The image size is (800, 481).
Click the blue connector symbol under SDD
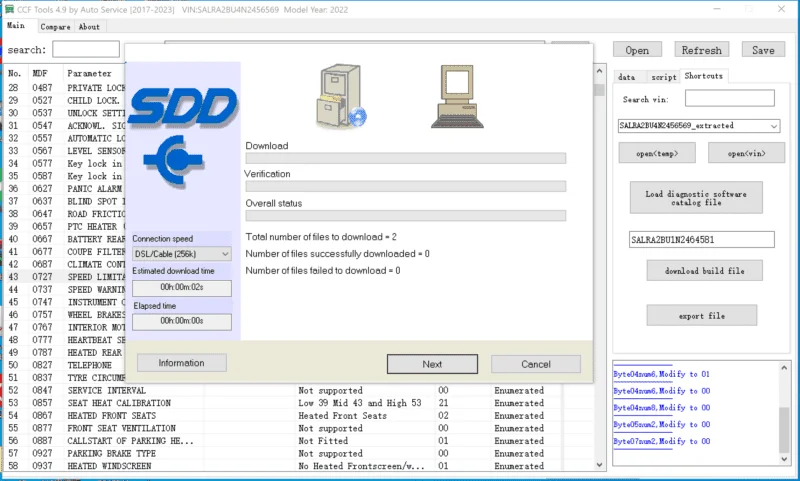coord(173,160)
